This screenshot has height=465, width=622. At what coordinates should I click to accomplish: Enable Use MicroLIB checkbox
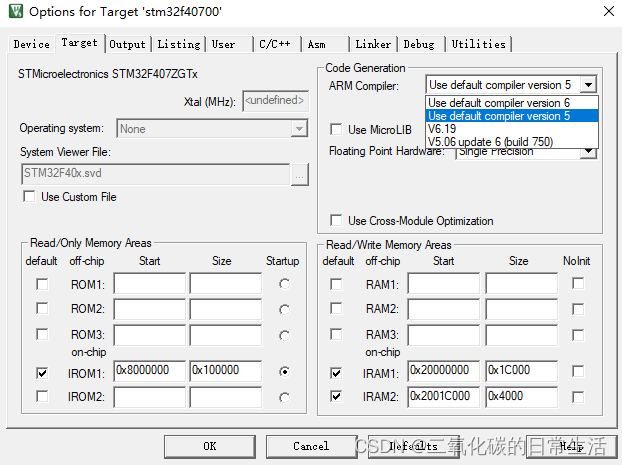coord(336,129)
